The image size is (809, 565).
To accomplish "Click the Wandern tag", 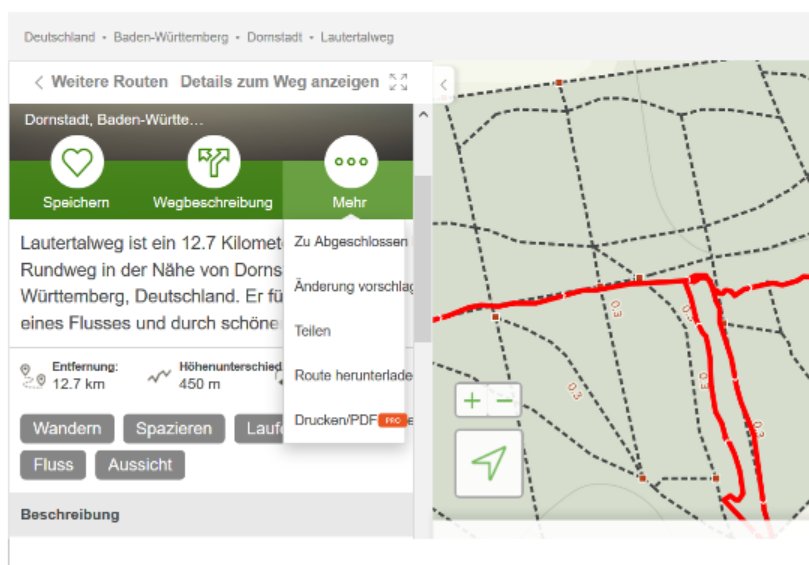I will coord(67,429).
